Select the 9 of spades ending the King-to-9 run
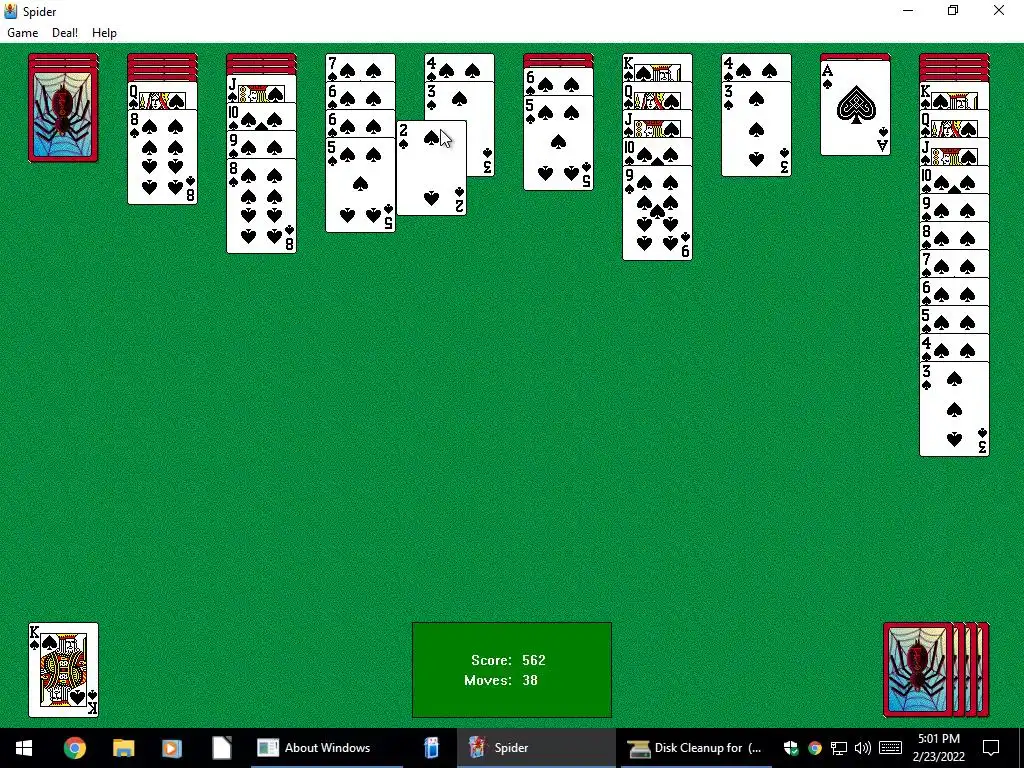The image size is (1024, 768). 657,213
